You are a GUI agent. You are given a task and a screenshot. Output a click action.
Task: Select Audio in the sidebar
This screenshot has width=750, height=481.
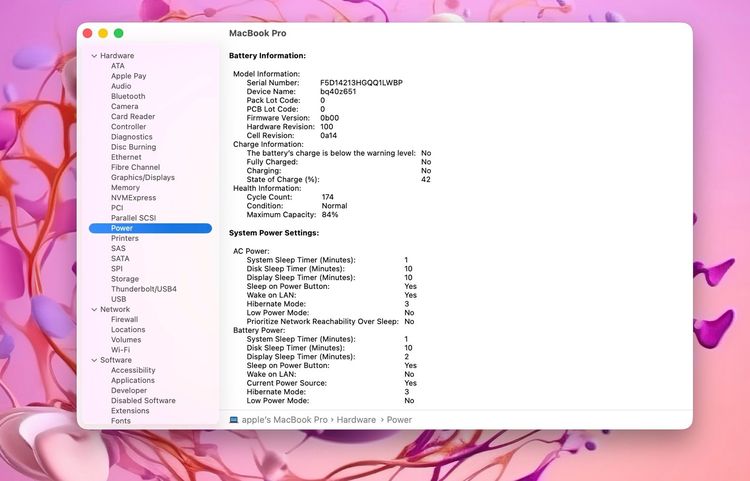pos(121,86)
